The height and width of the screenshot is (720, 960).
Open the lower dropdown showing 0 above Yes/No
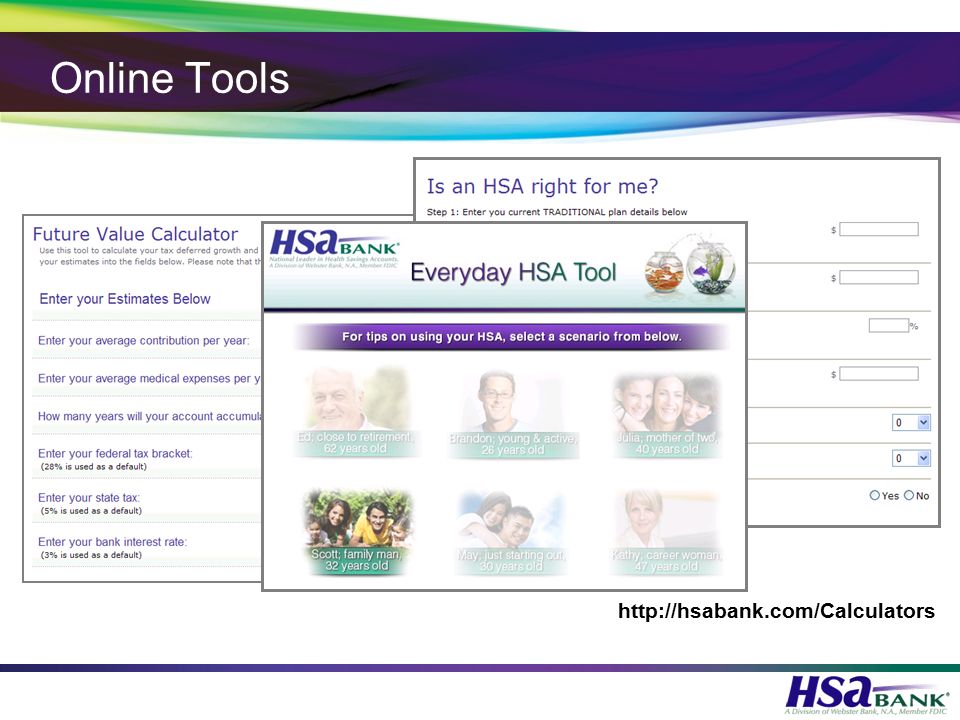coord(911,458)
